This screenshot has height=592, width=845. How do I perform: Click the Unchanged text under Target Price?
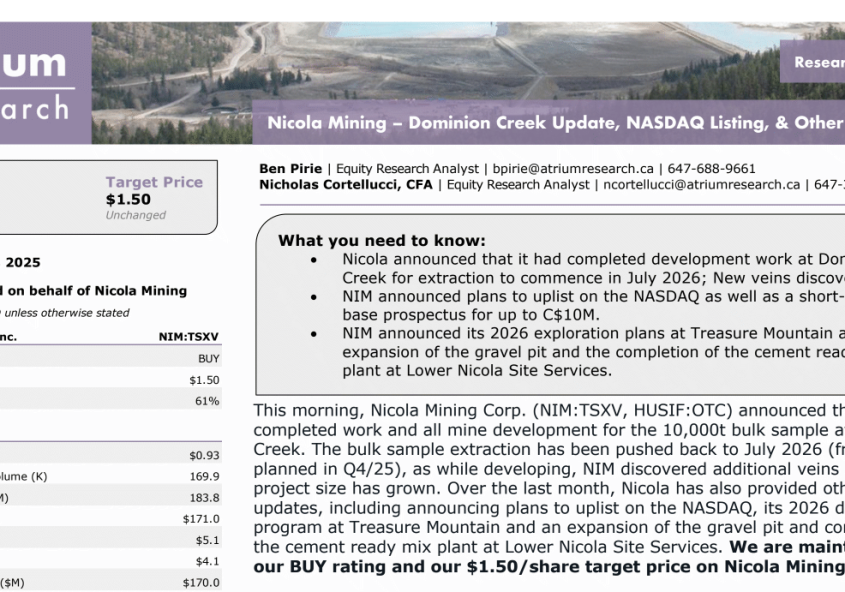(x=136, y=215)
